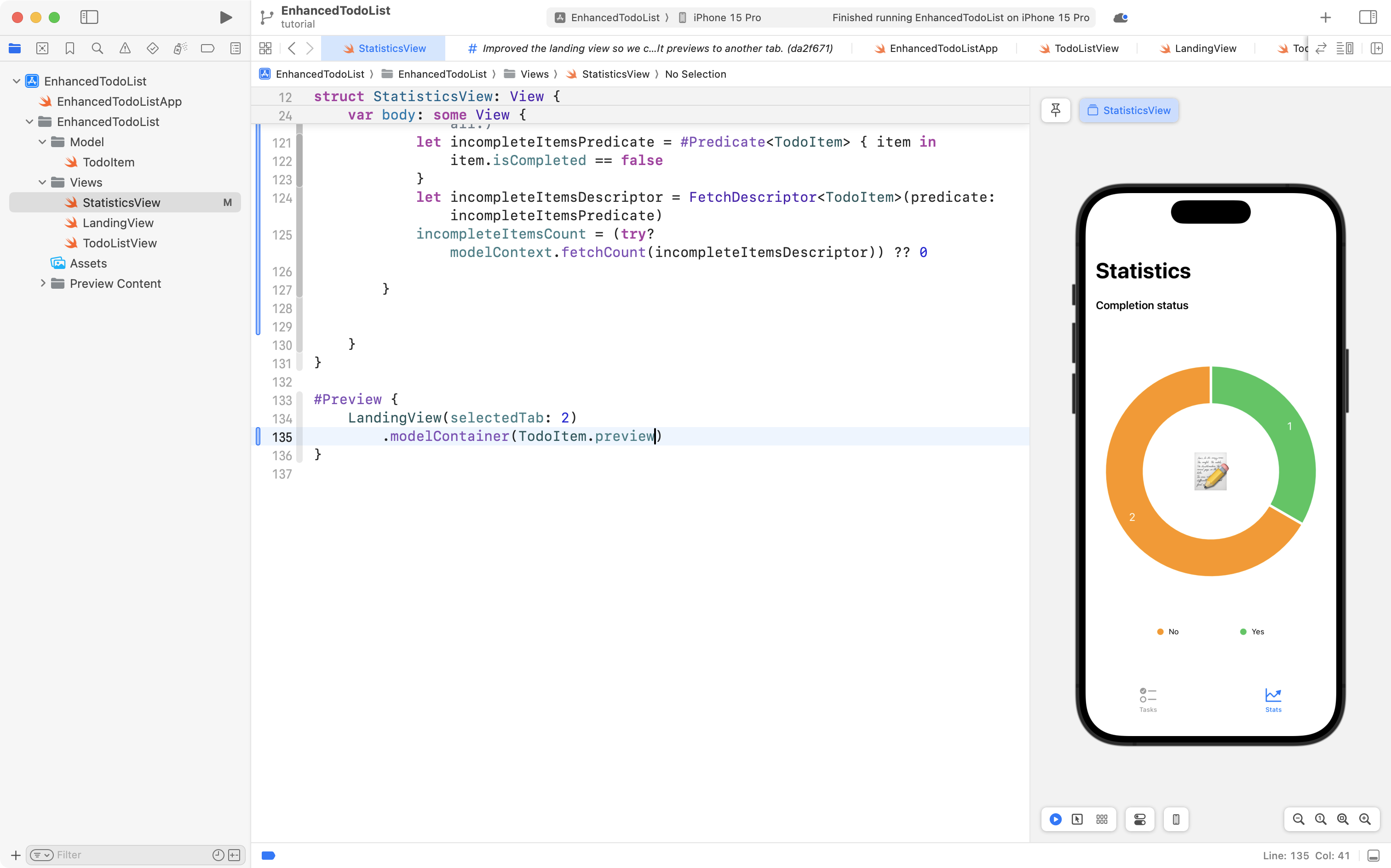Open the preview variants grid icon
Image resolution: width=1391 pixels, height=868 pixels.
1102,819
